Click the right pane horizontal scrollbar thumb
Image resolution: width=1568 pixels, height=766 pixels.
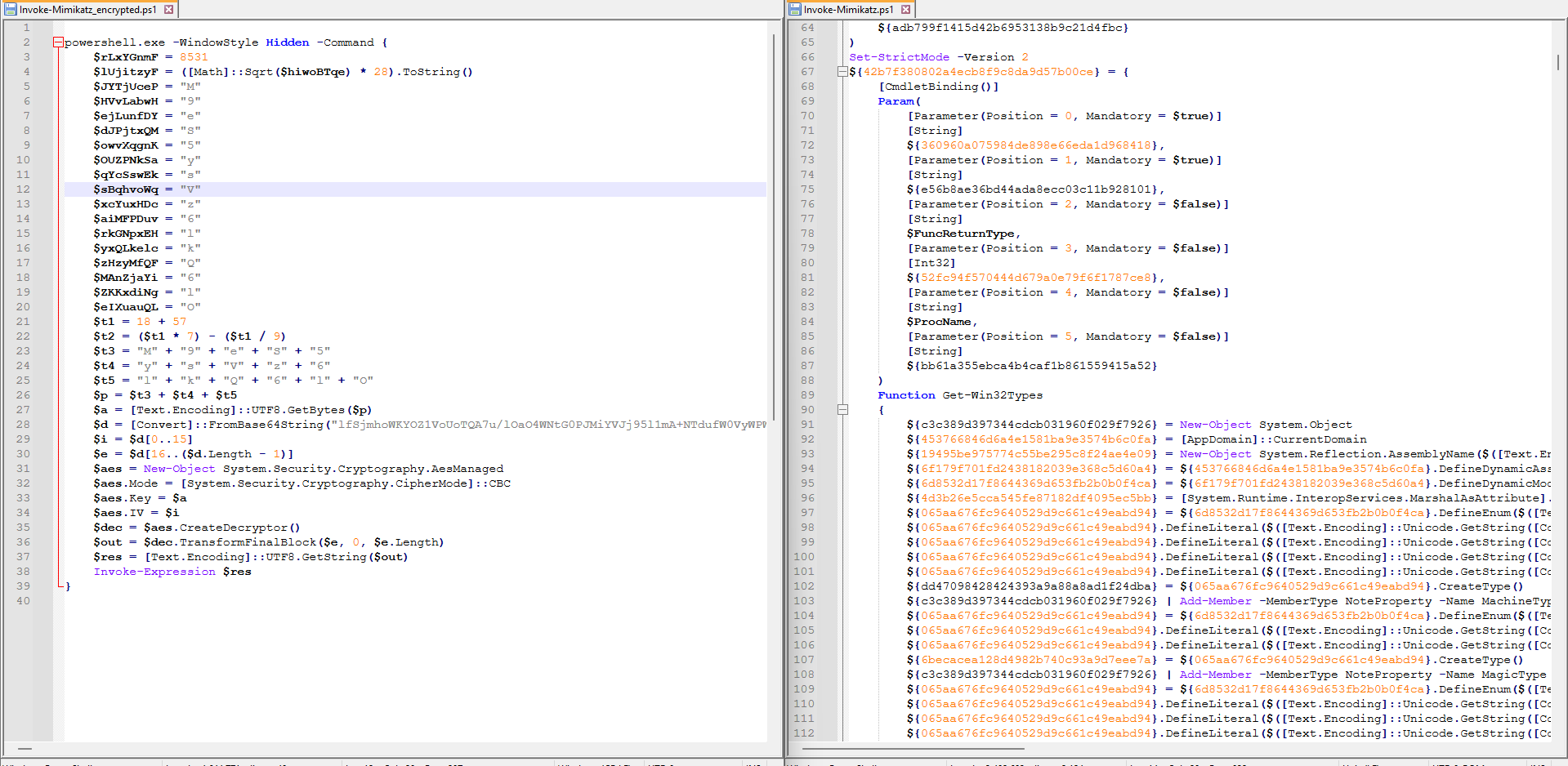(x=914, y=748)
